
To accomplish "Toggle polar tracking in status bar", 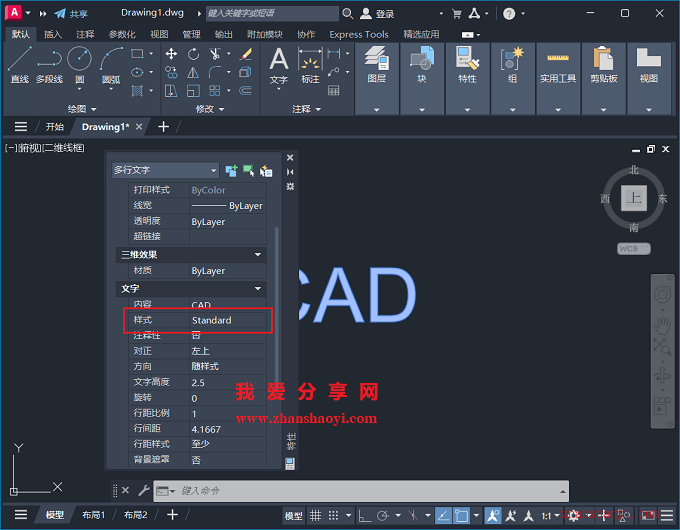I will click(x=382, y=515).
